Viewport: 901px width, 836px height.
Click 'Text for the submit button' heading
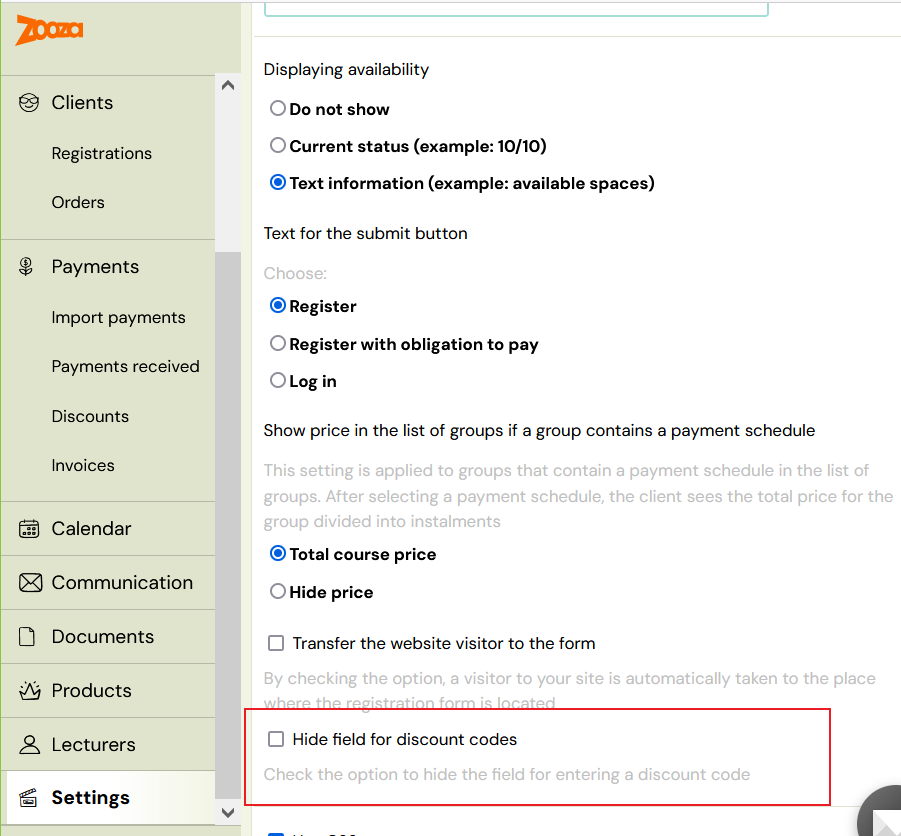pyautogui.click(x=365, y=234)
